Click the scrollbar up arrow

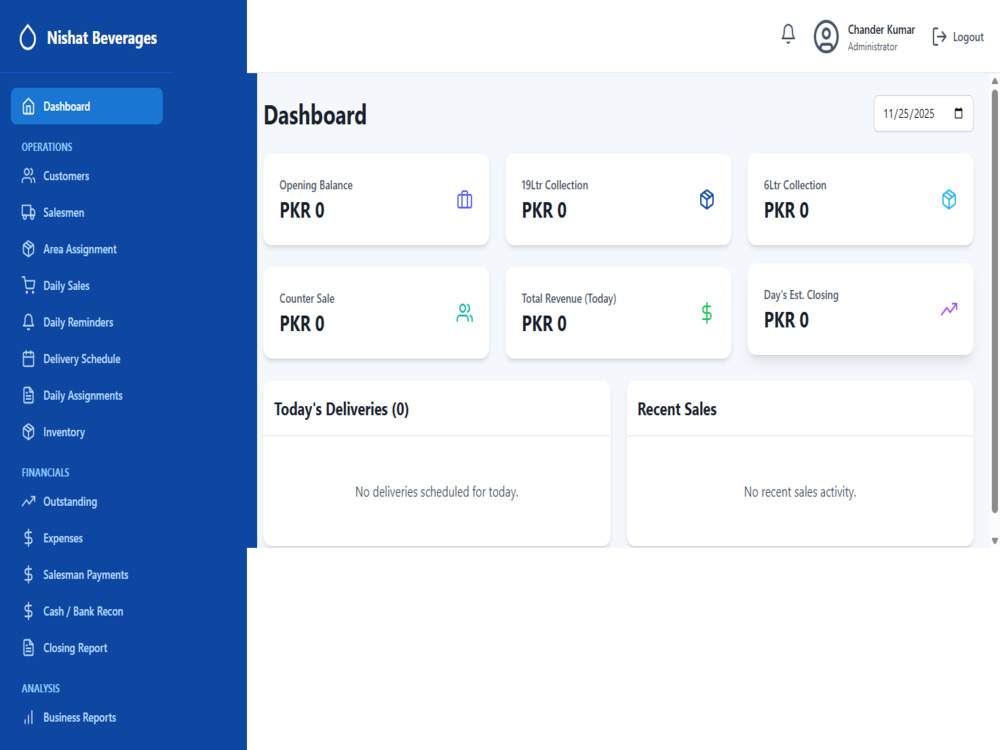(994, 81)
